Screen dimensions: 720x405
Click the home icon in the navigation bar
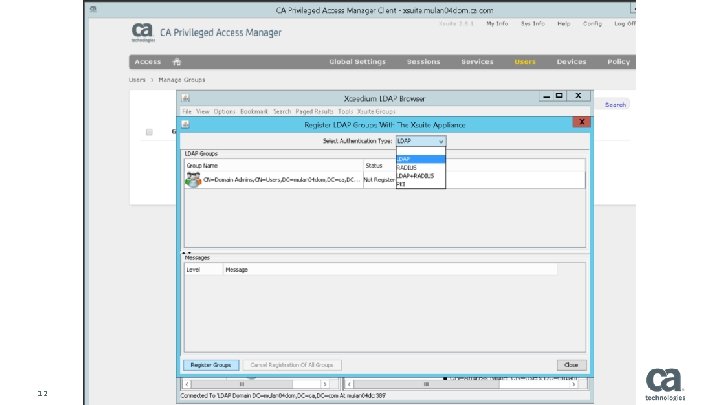177,62
